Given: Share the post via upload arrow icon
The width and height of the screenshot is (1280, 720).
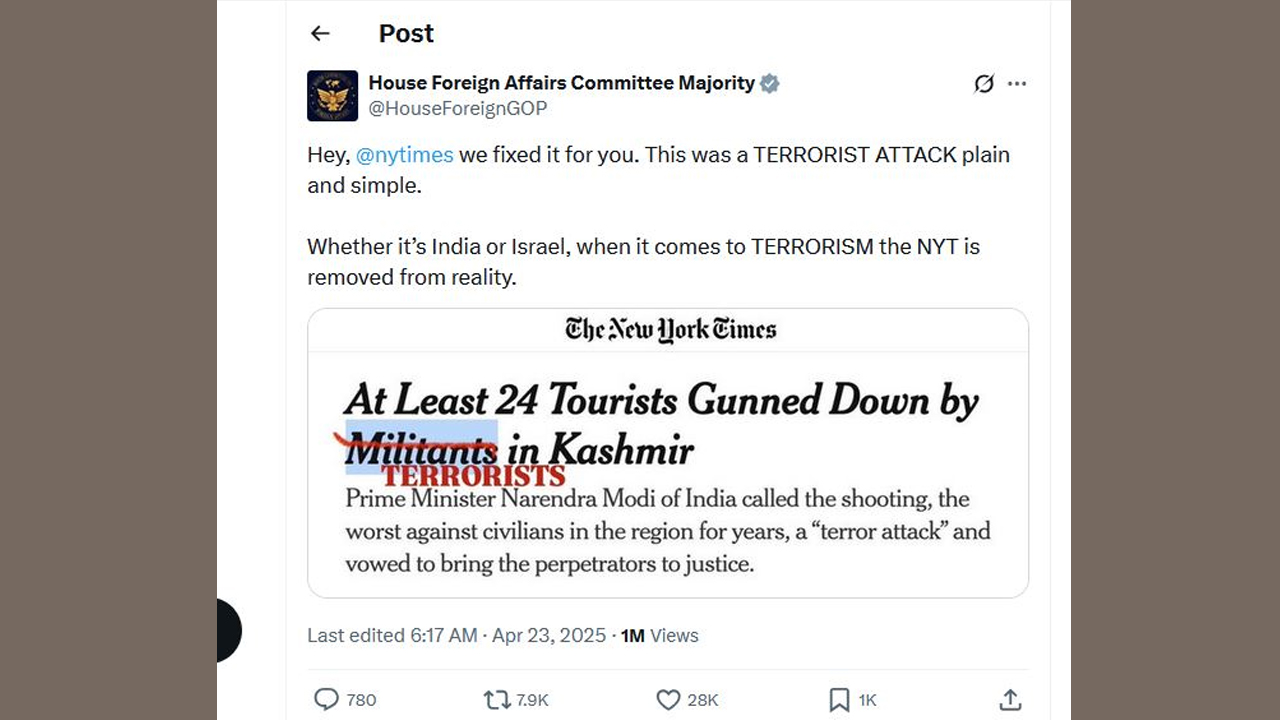Looking at the screenshot, I should point(1010,699).
